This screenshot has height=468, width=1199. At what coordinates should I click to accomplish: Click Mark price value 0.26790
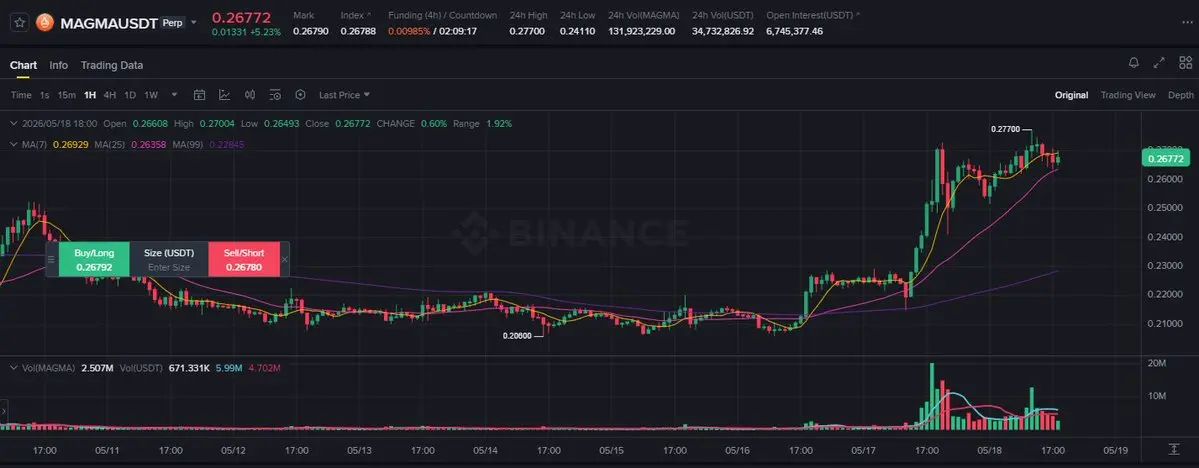[310, 31]
